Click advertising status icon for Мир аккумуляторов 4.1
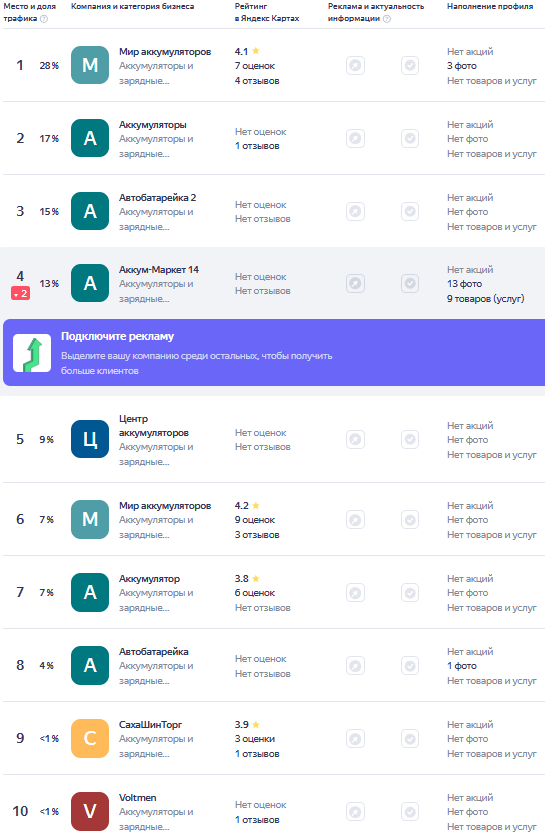This screenshot has height=839, width=545. 355,66
